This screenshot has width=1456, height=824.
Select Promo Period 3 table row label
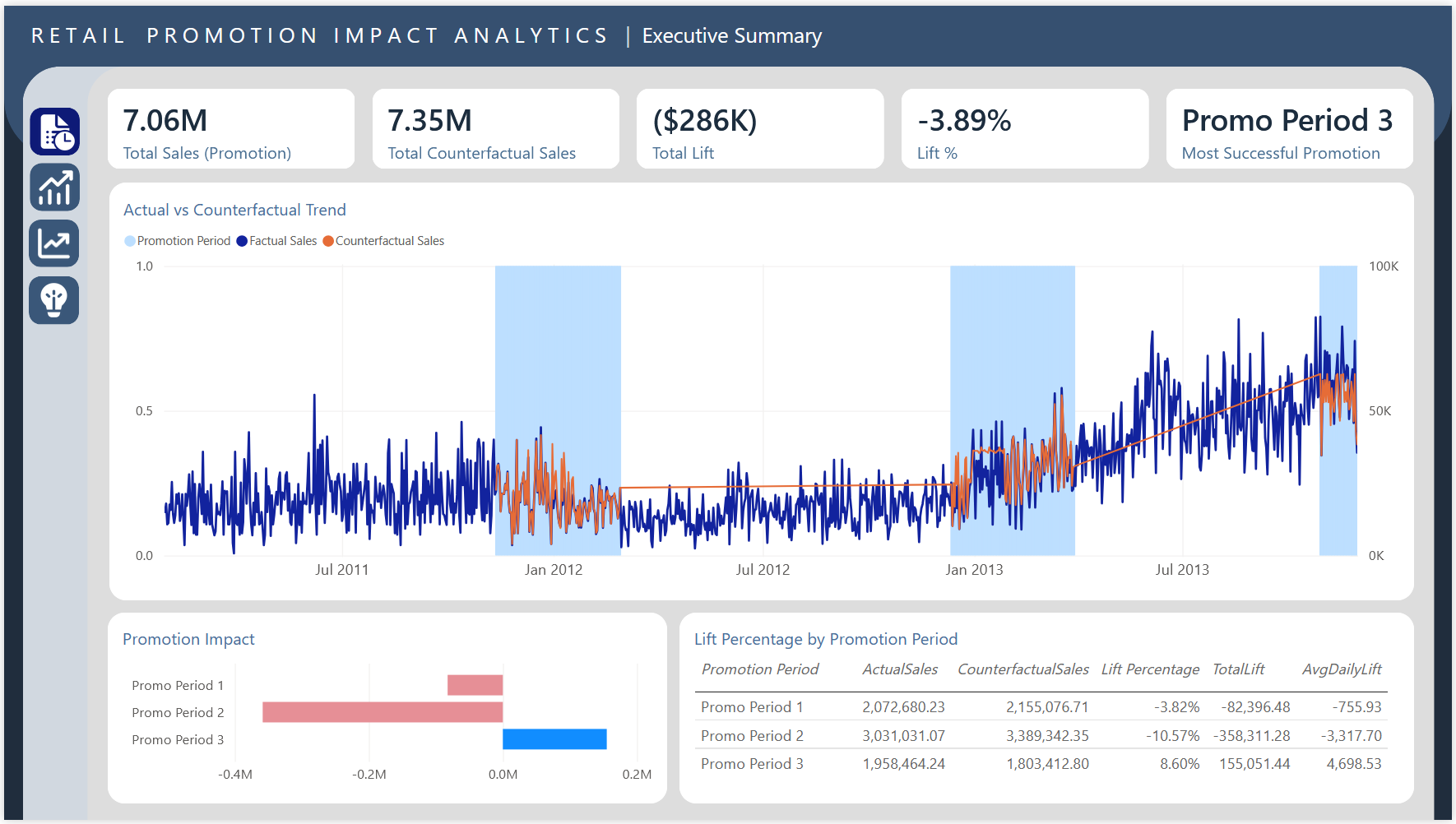[x=752, y=764]
